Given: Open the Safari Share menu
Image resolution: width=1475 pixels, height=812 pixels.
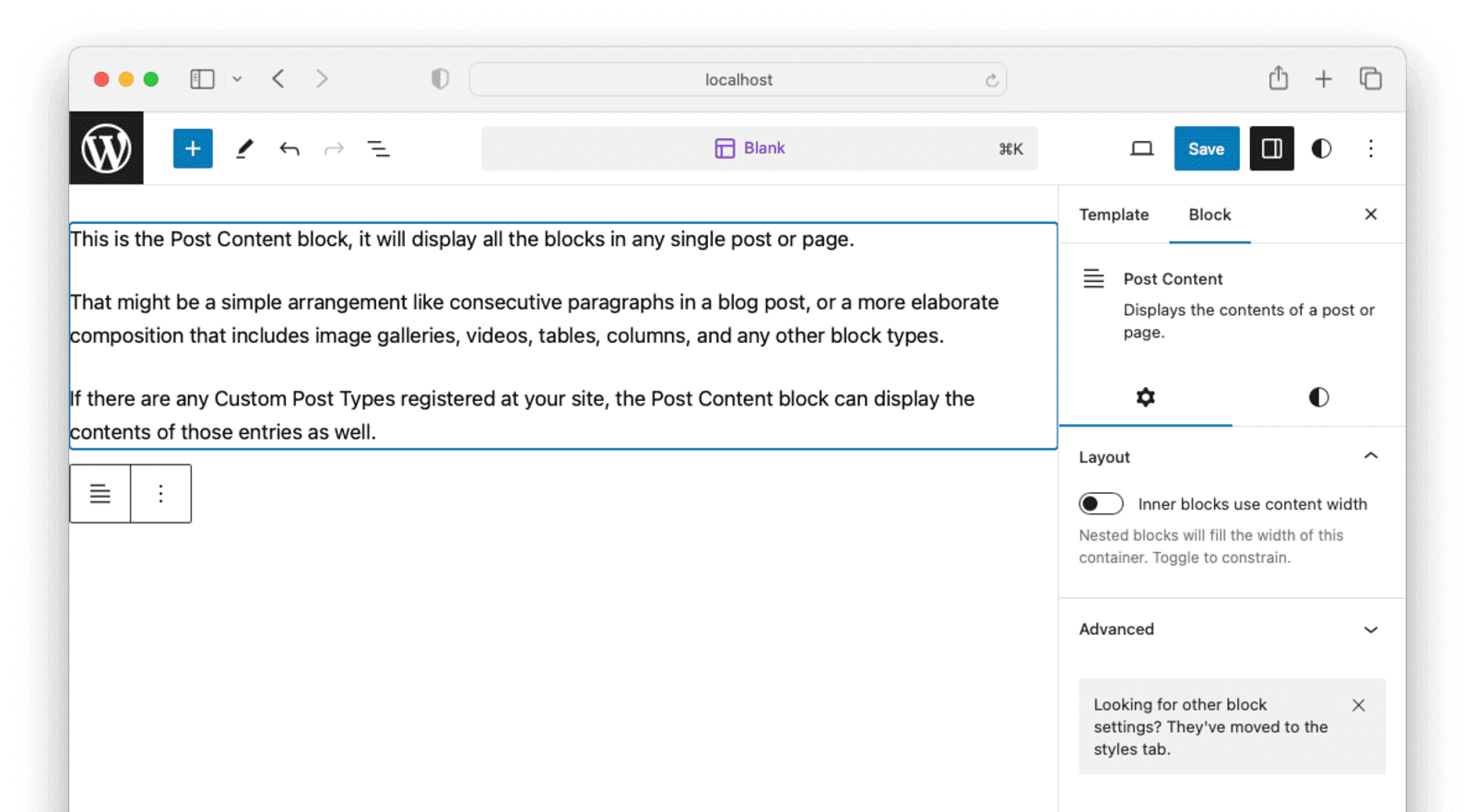Looking at the screenshot, I should pos(1278,78).
